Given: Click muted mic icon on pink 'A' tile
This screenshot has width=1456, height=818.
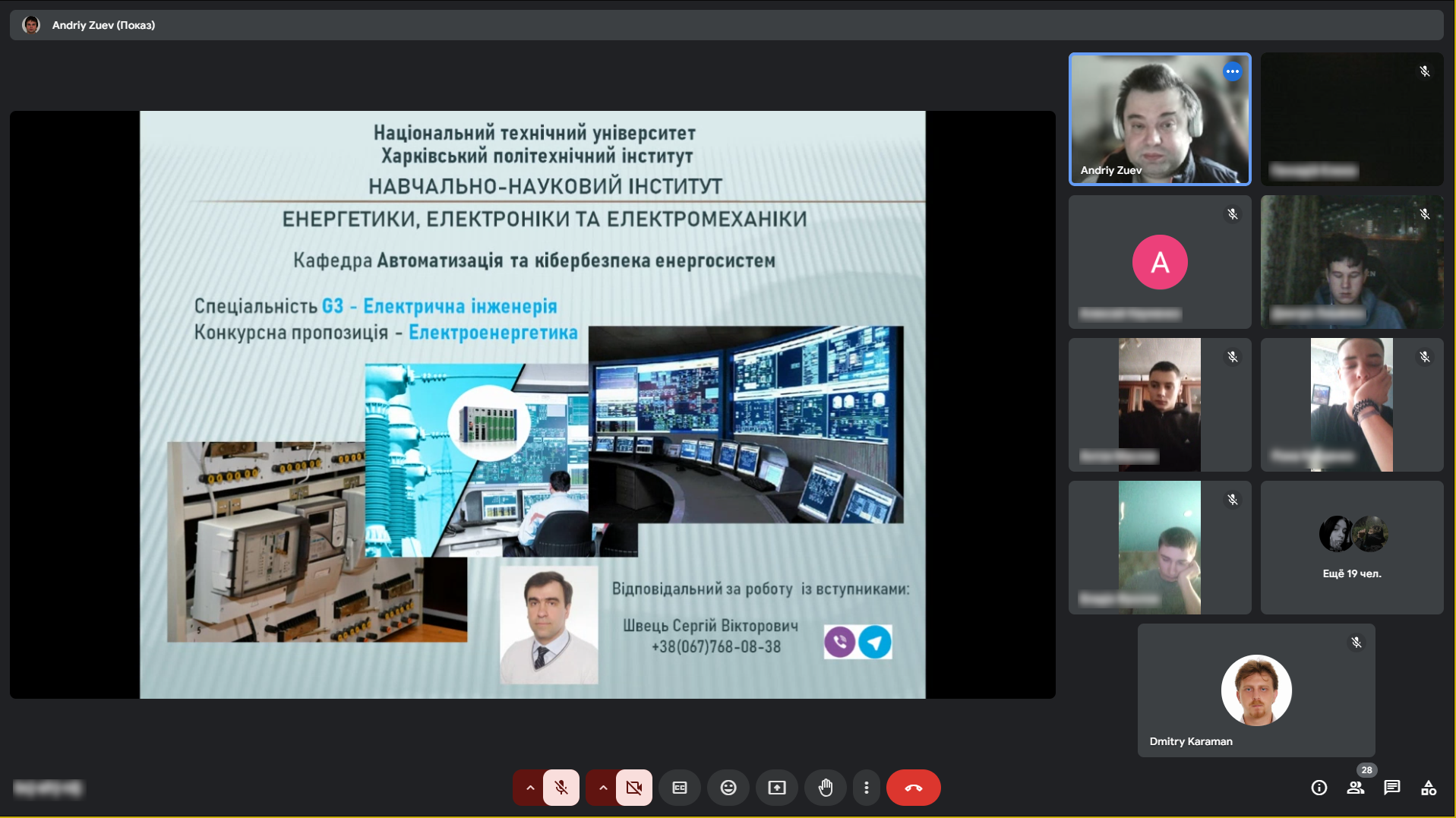Looking at the screenshot, I should [1232, 214].
